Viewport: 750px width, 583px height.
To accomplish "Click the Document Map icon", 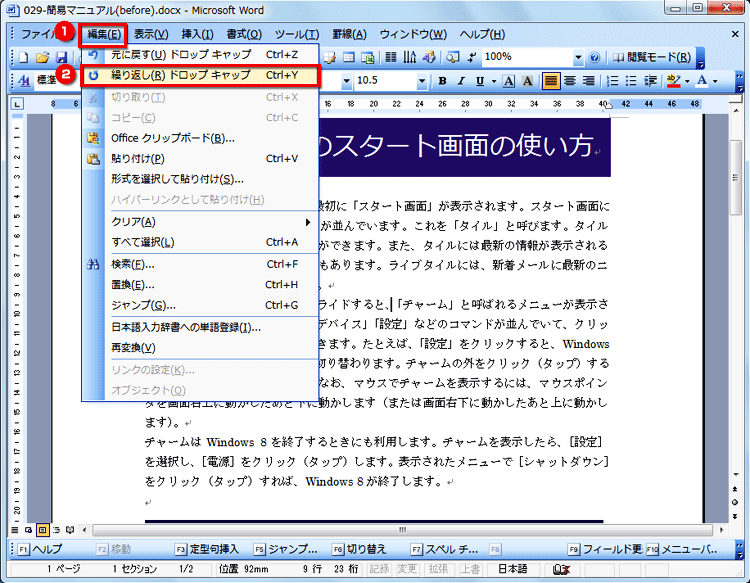I will pyautogui.click(x=452, y=57).
